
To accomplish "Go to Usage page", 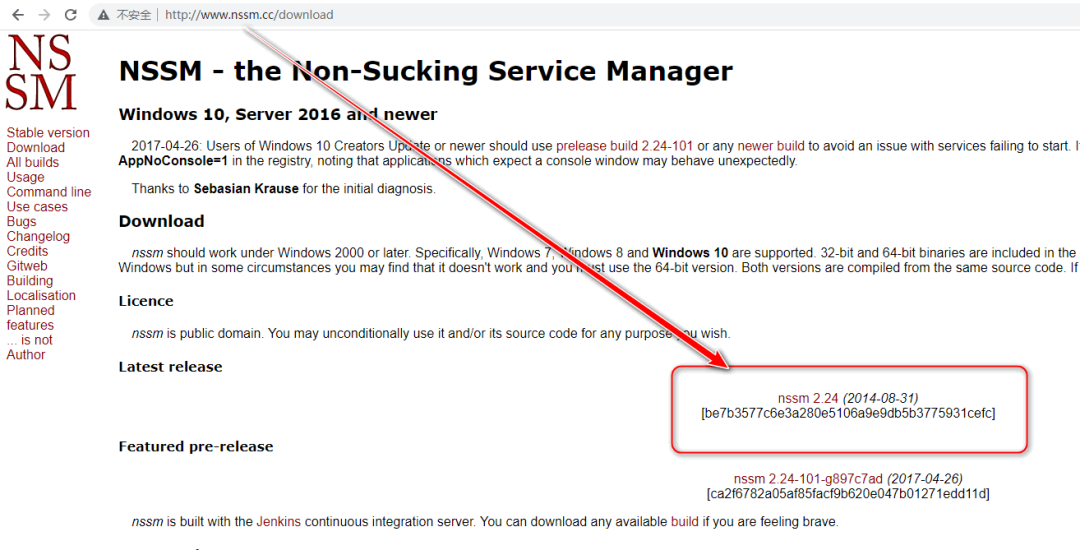I will (x=25, y=177).
